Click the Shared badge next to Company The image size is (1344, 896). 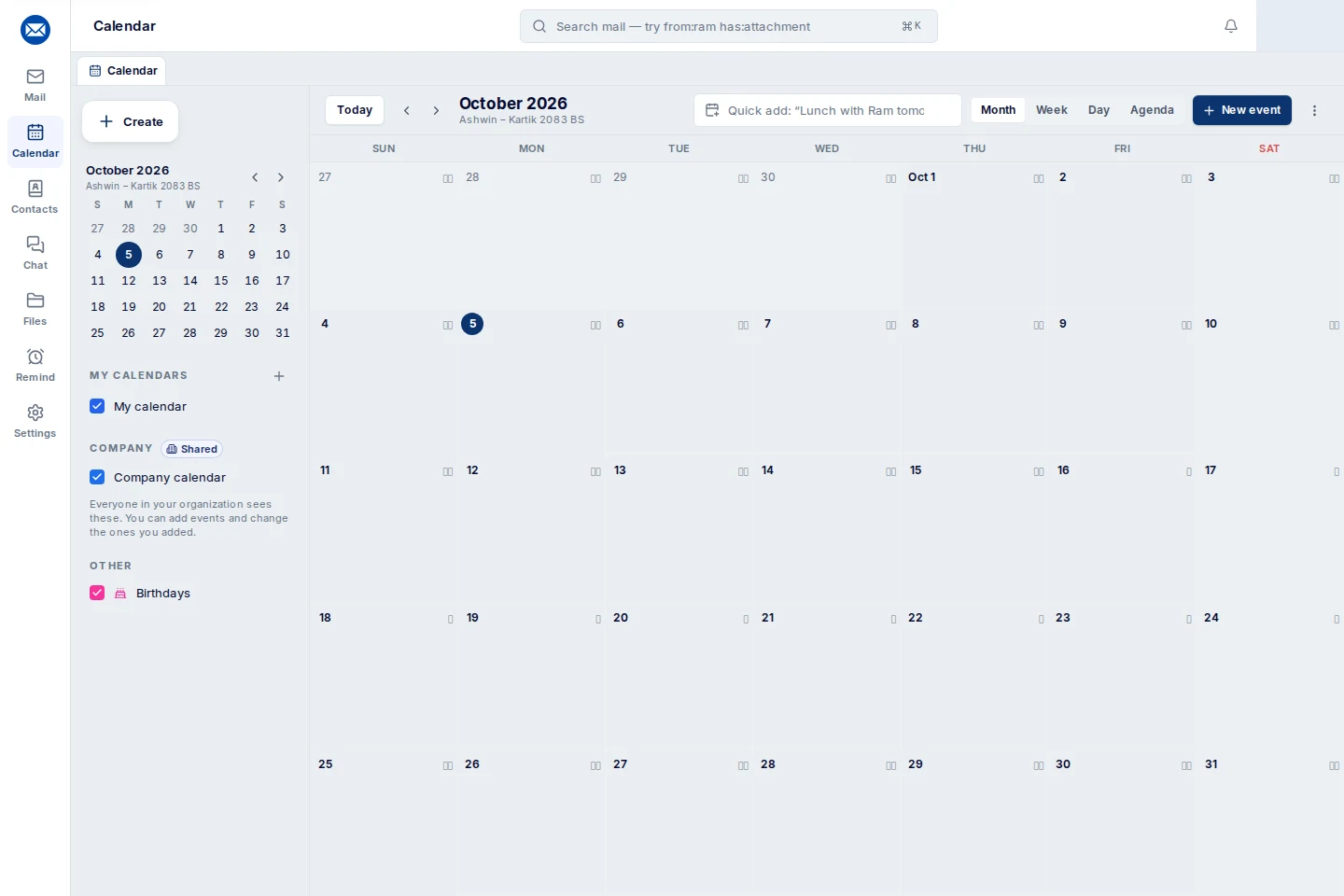tap(192, 449)
